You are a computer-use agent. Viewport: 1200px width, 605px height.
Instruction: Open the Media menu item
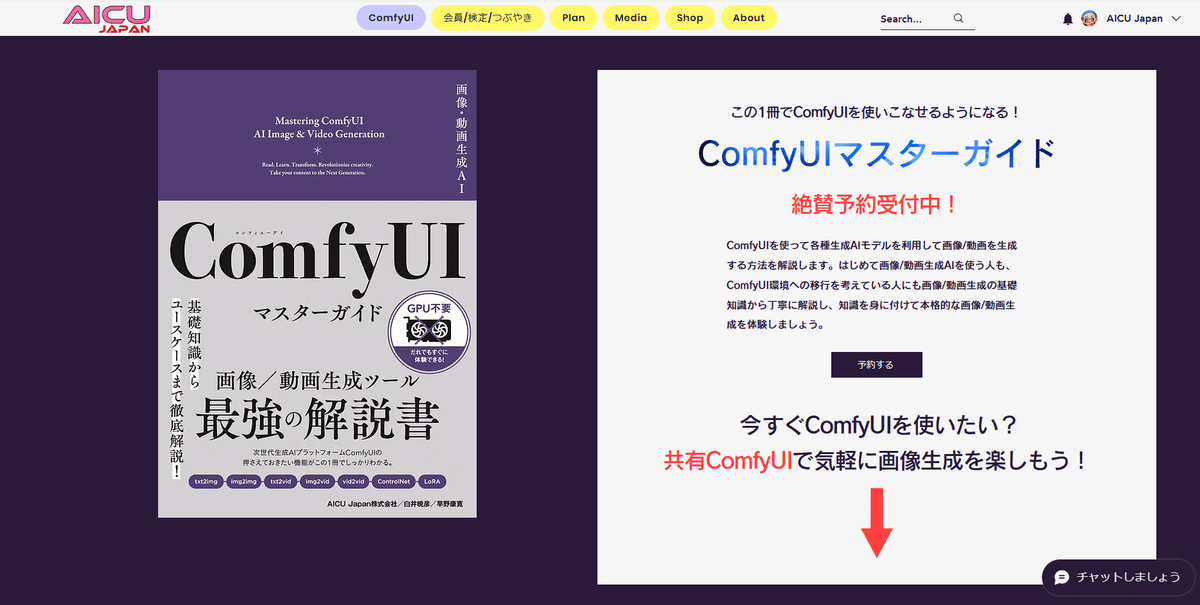[631, 18]
